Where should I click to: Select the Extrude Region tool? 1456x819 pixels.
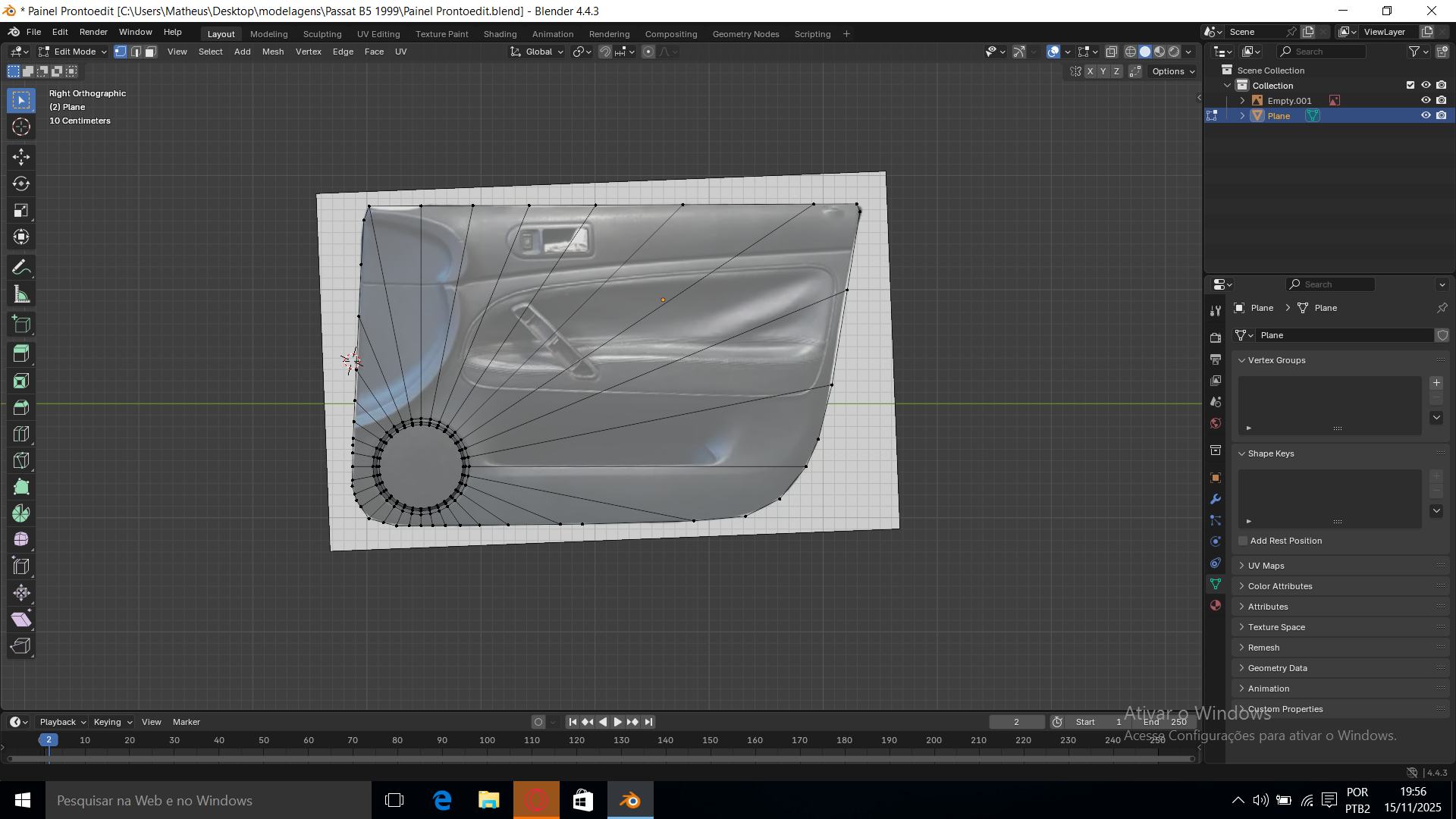21,353
